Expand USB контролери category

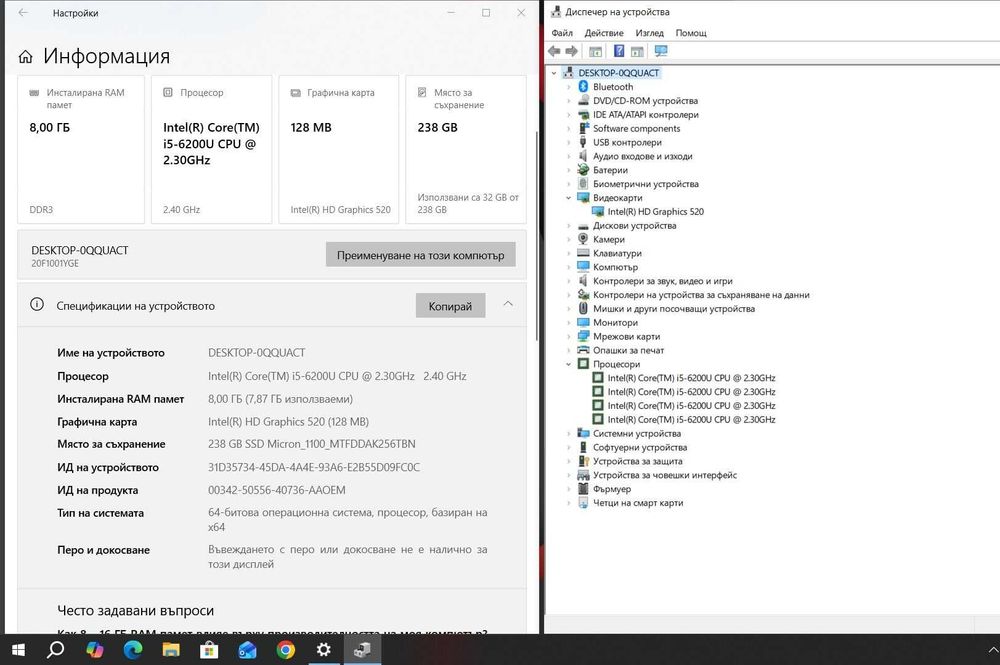click(568, 143)
